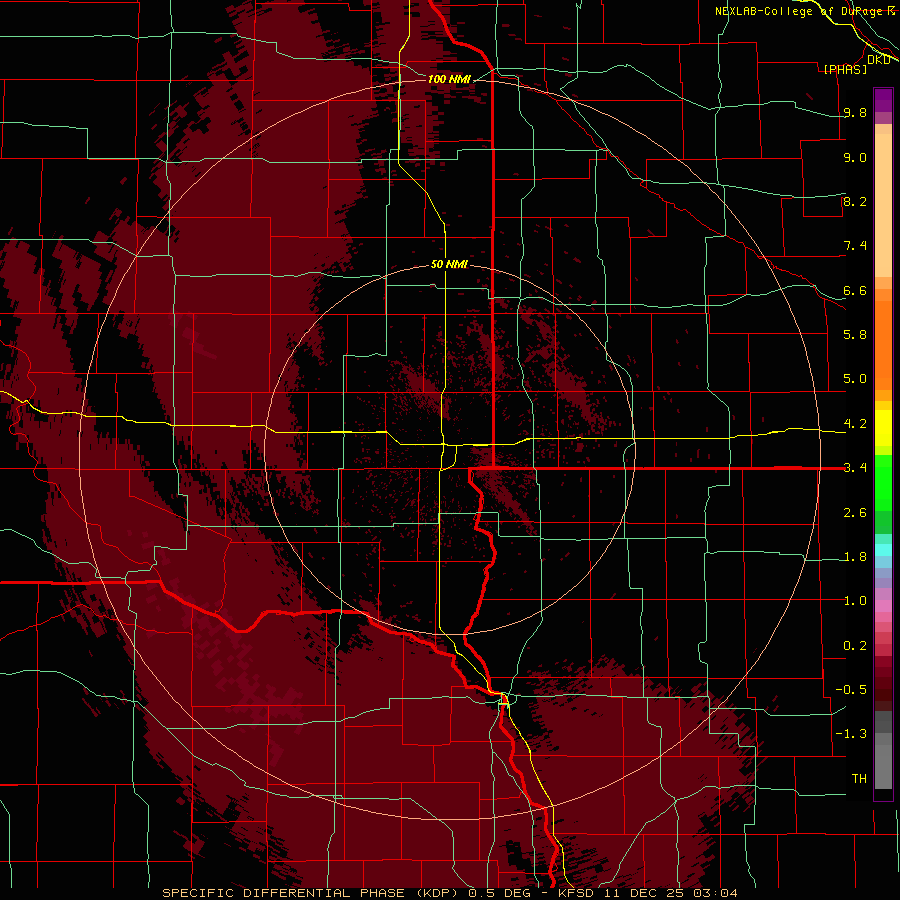Pick the orange segment of the color bar
The width and height of the screenshot is (900, 900).
(x=883, y=345)
